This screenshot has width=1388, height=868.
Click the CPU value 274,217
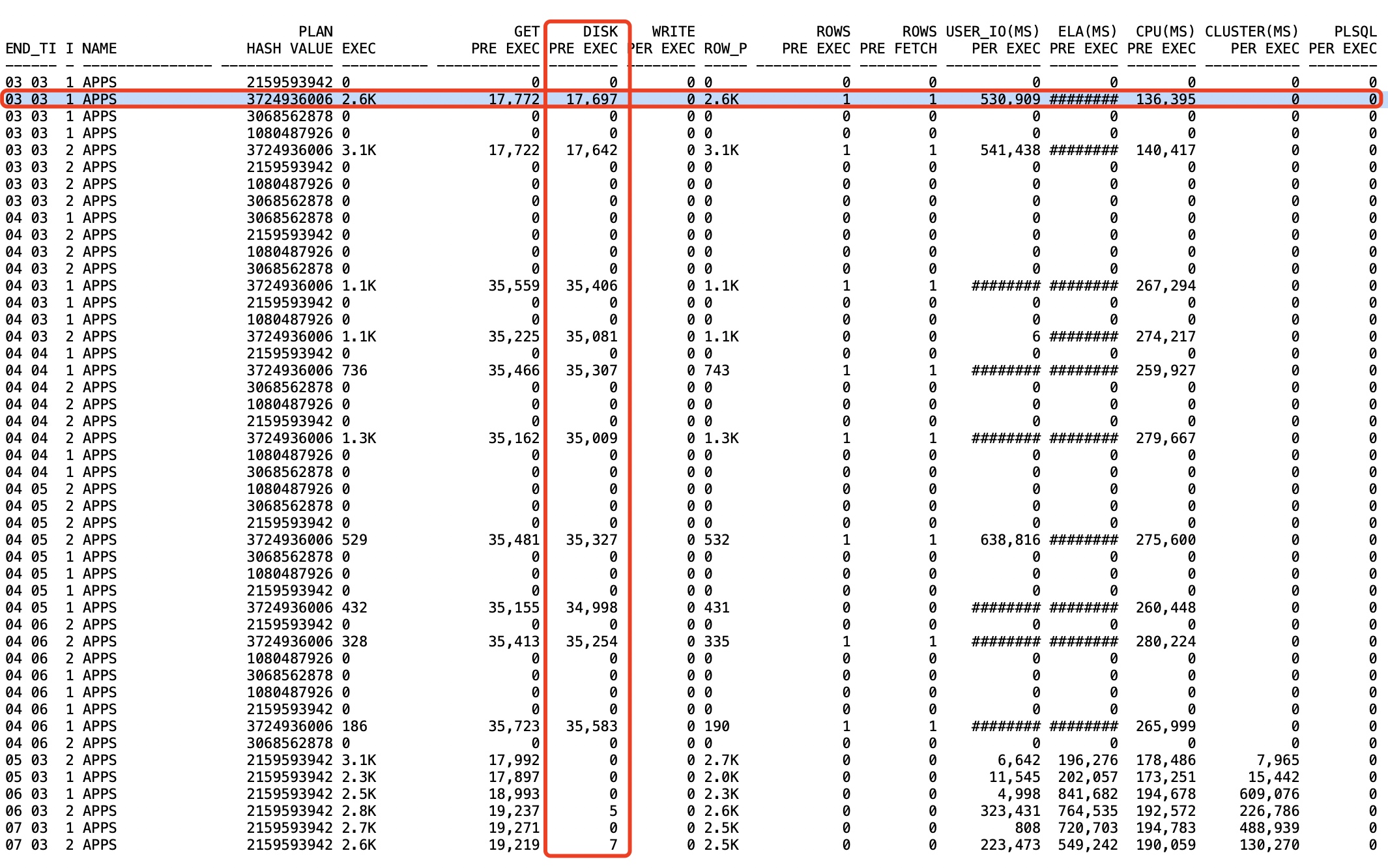(1166, 337)
